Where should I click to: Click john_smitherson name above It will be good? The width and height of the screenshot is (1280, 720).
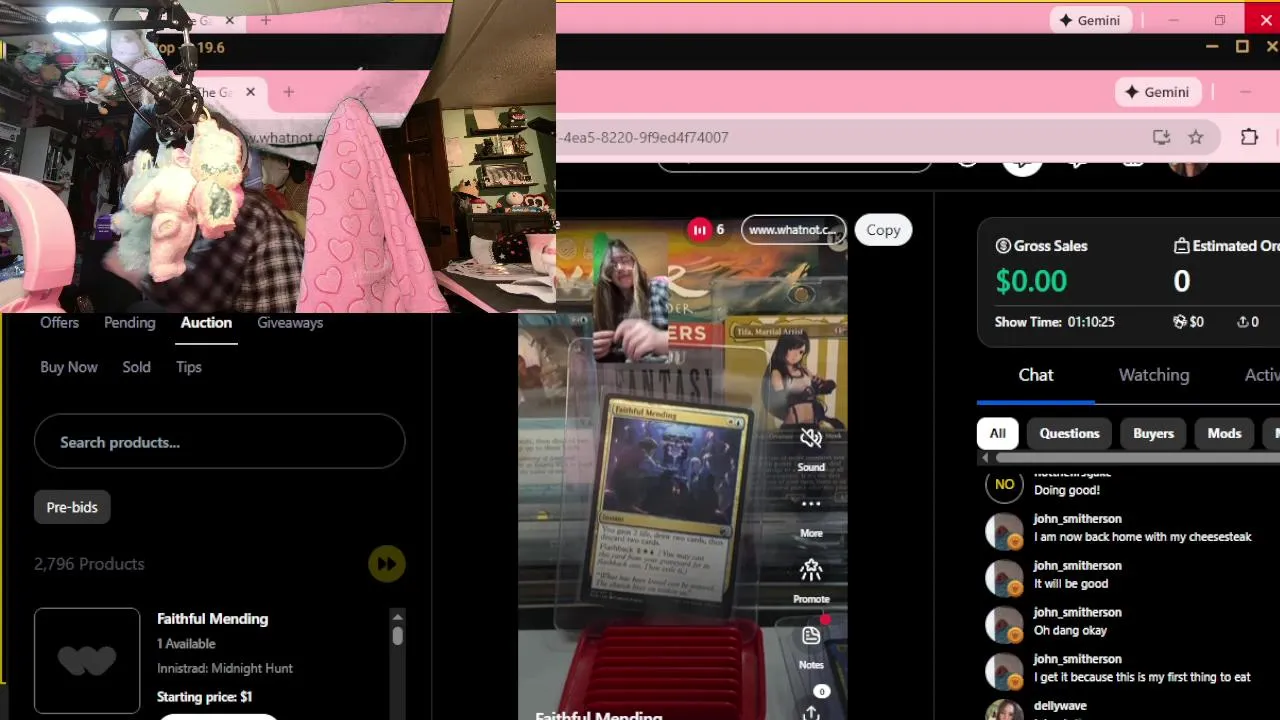click(1077, 566)
